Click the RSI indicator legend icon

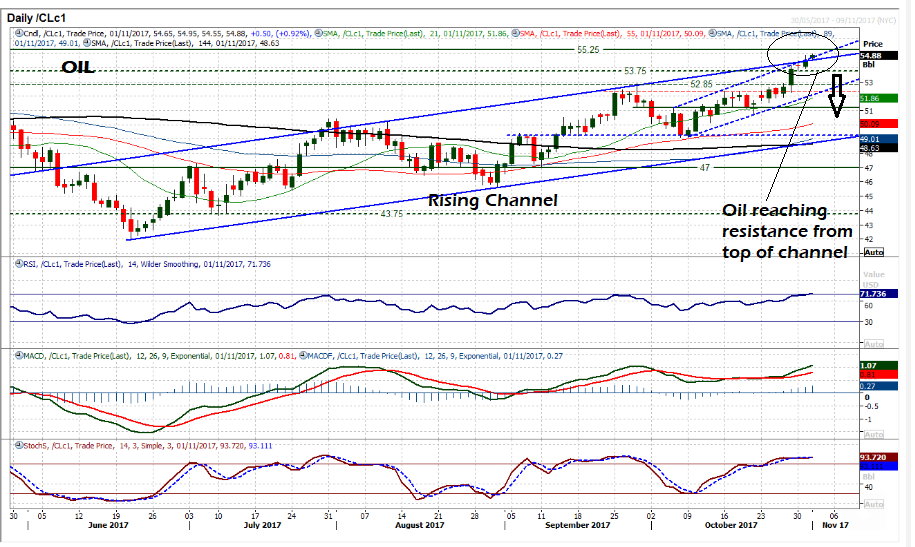coord(18,264)
